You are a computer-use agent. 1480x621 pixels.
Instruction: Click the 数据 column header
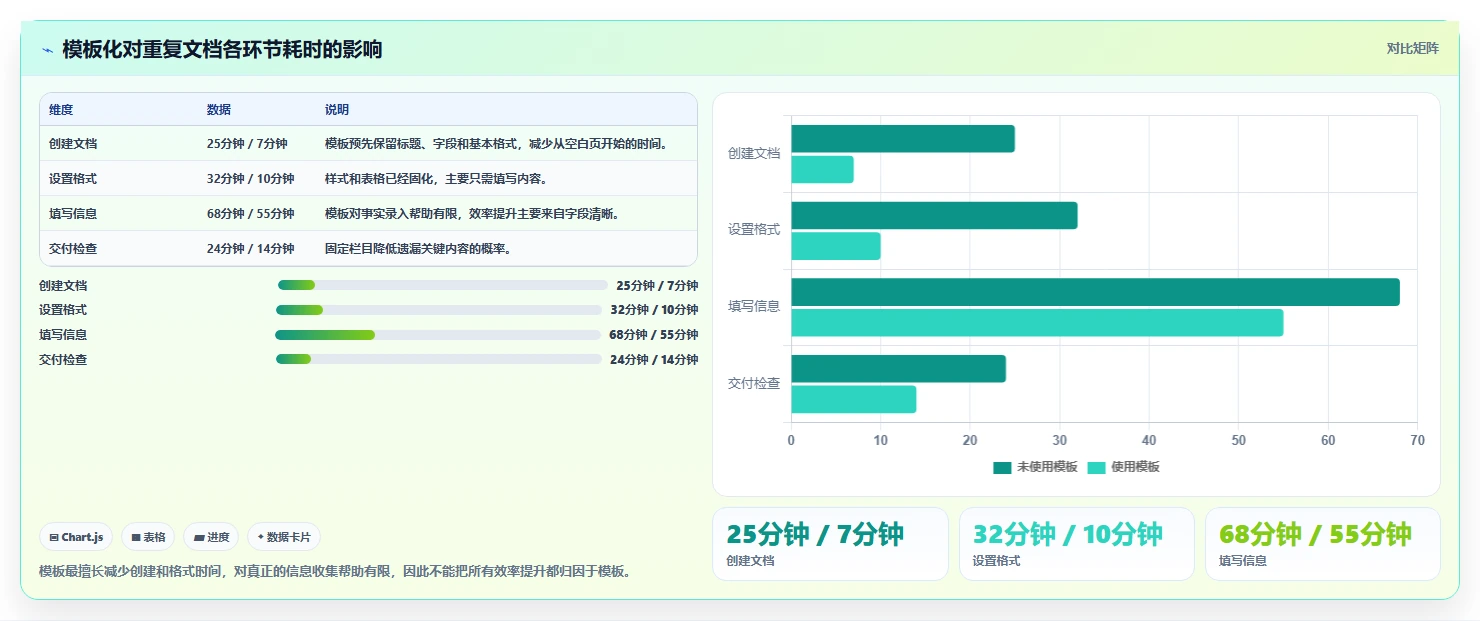(219, 110)
